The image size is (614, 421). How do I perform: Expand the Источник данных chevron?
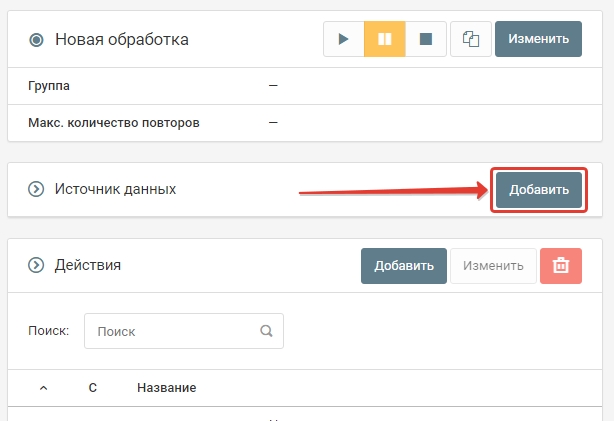pos(37,189)
